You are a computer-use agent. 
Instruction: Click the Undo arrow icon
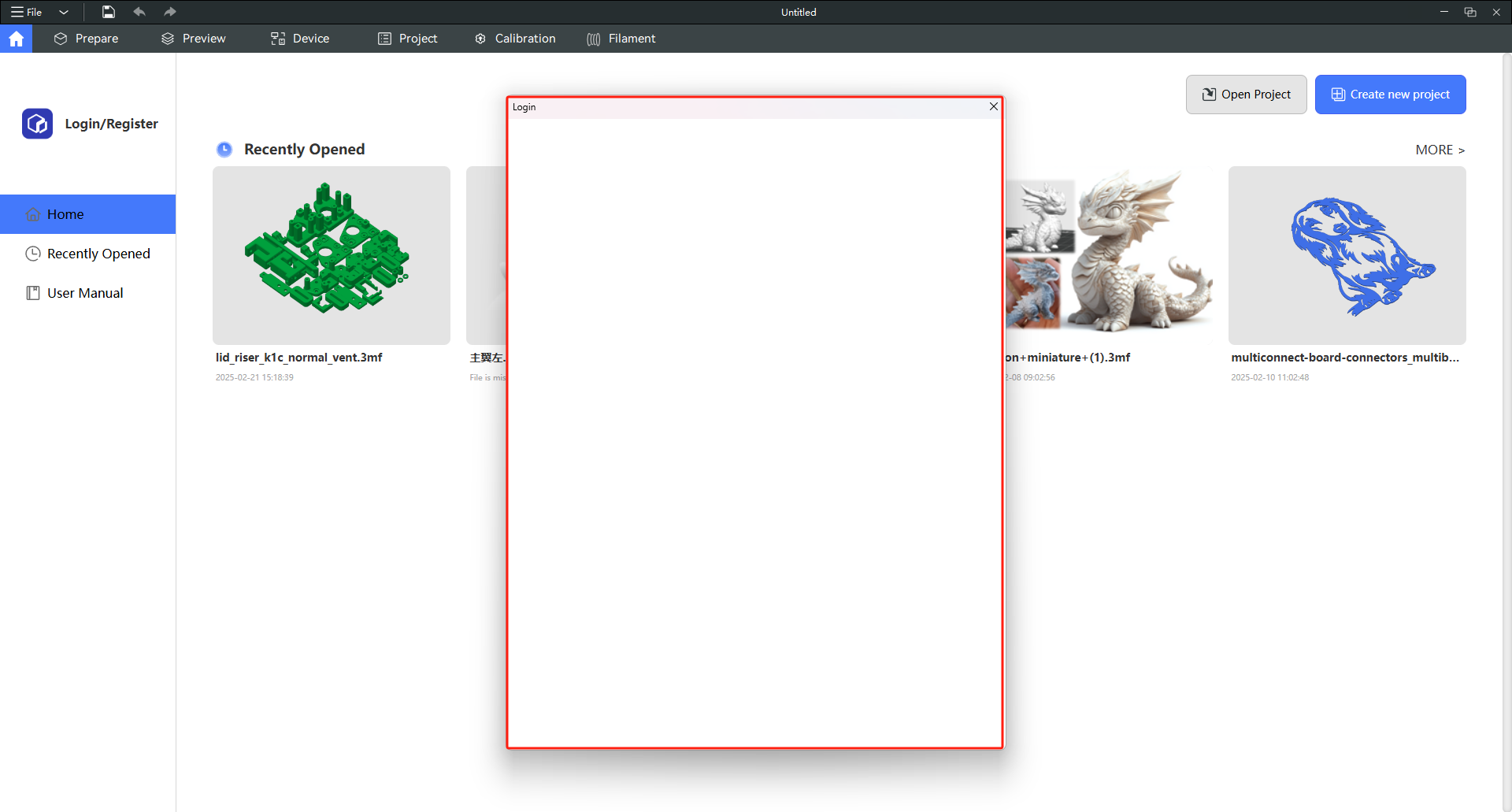coord(139,12)
